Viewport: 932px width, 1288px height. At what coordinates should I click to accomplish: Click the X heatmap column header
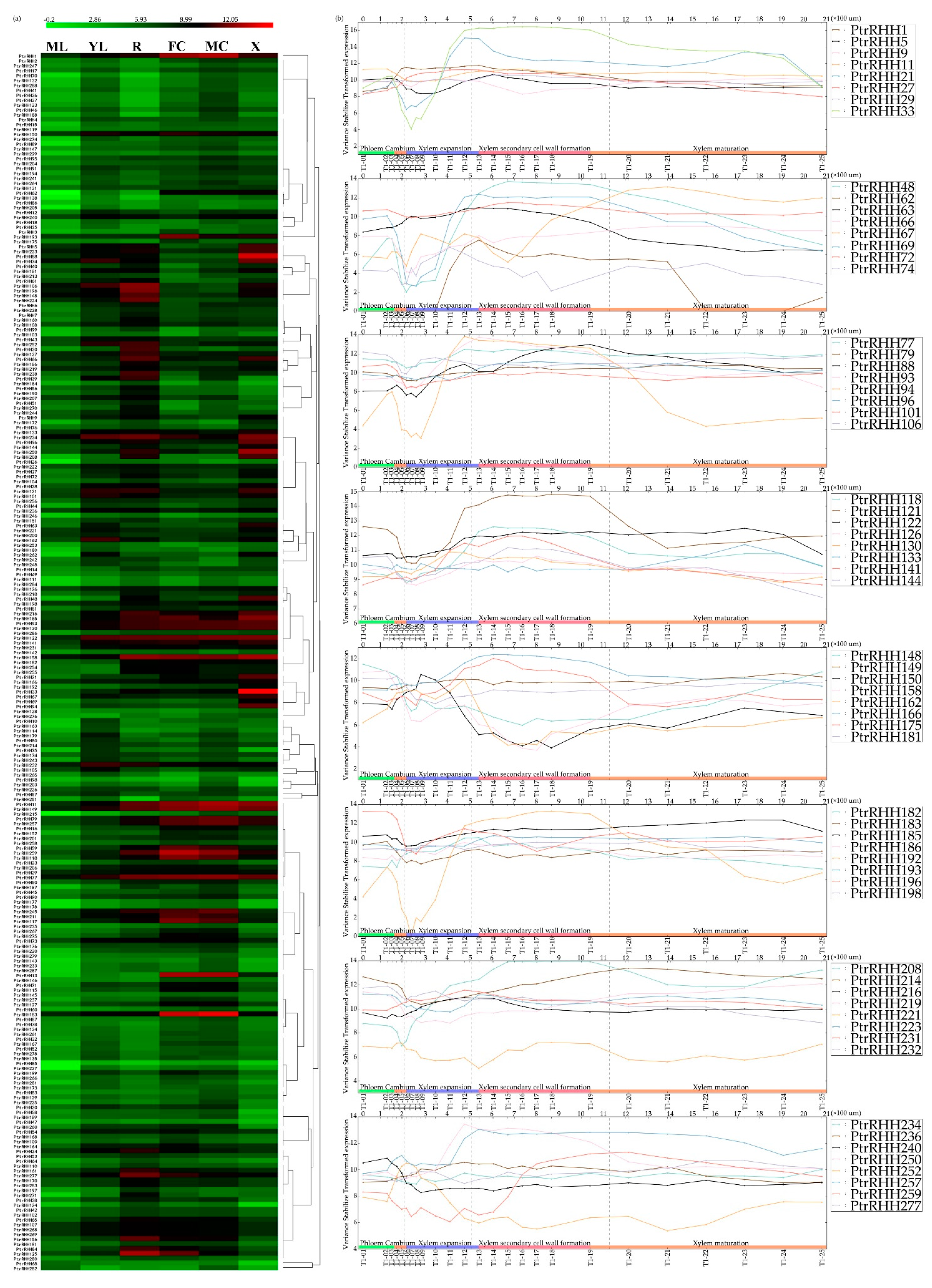click(x=255, y=47)
